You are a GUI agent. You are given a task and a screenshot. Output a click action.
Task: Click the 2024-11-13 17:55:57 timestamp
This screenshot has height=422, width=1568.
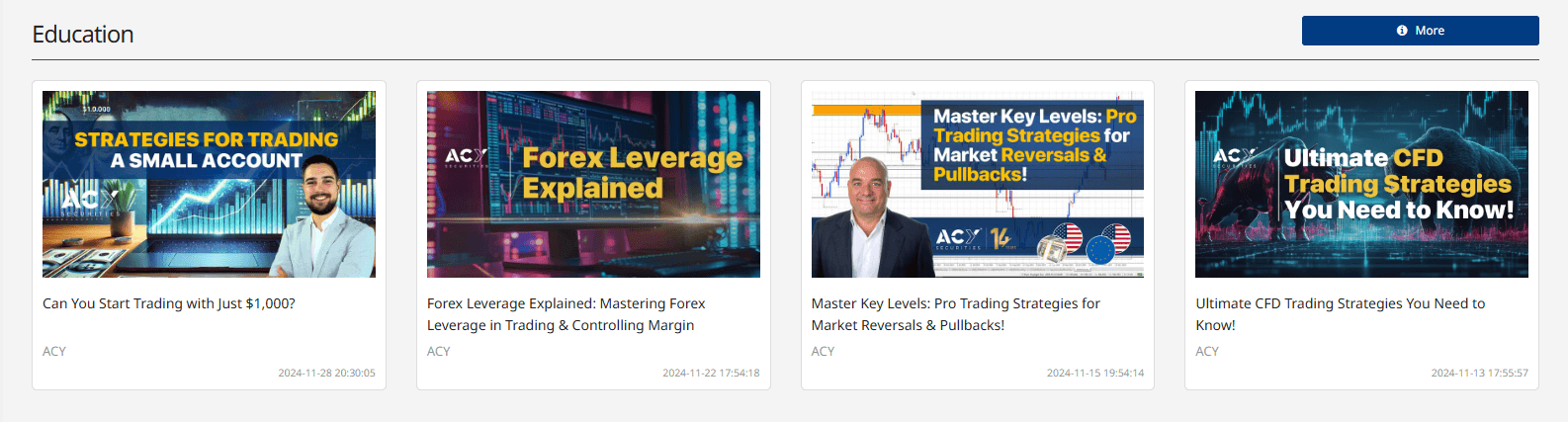coord(1480,373)
